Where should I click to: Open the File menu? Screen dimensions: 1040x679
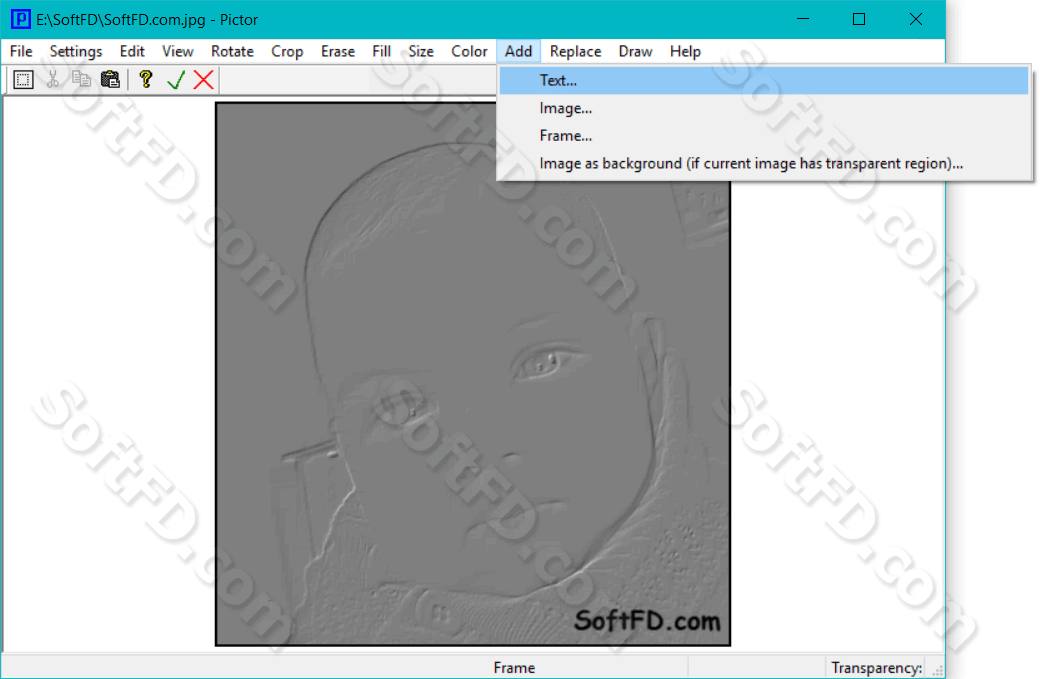(21, 51)
